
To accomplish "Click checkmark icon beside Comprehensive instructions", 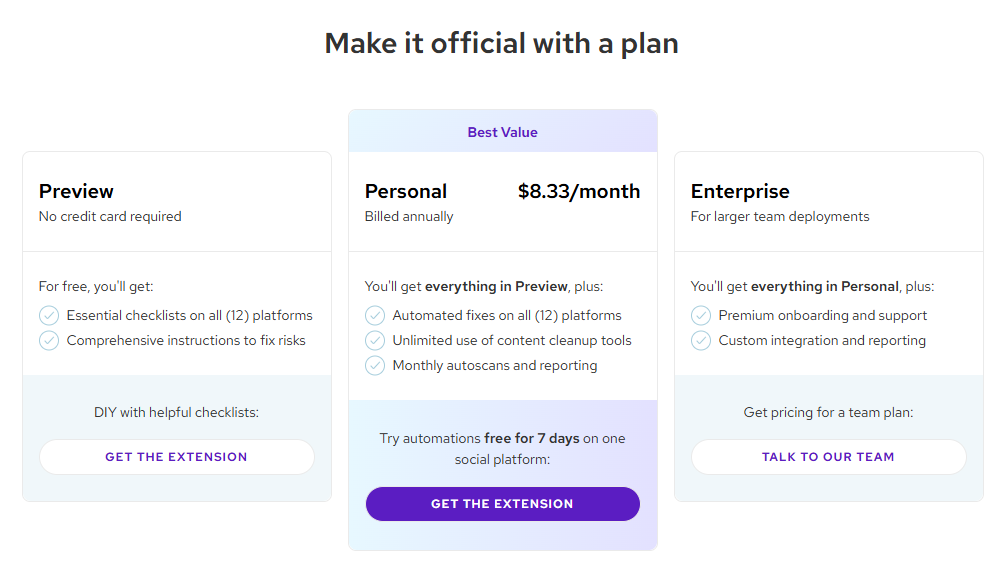I will tap(49, 341).
